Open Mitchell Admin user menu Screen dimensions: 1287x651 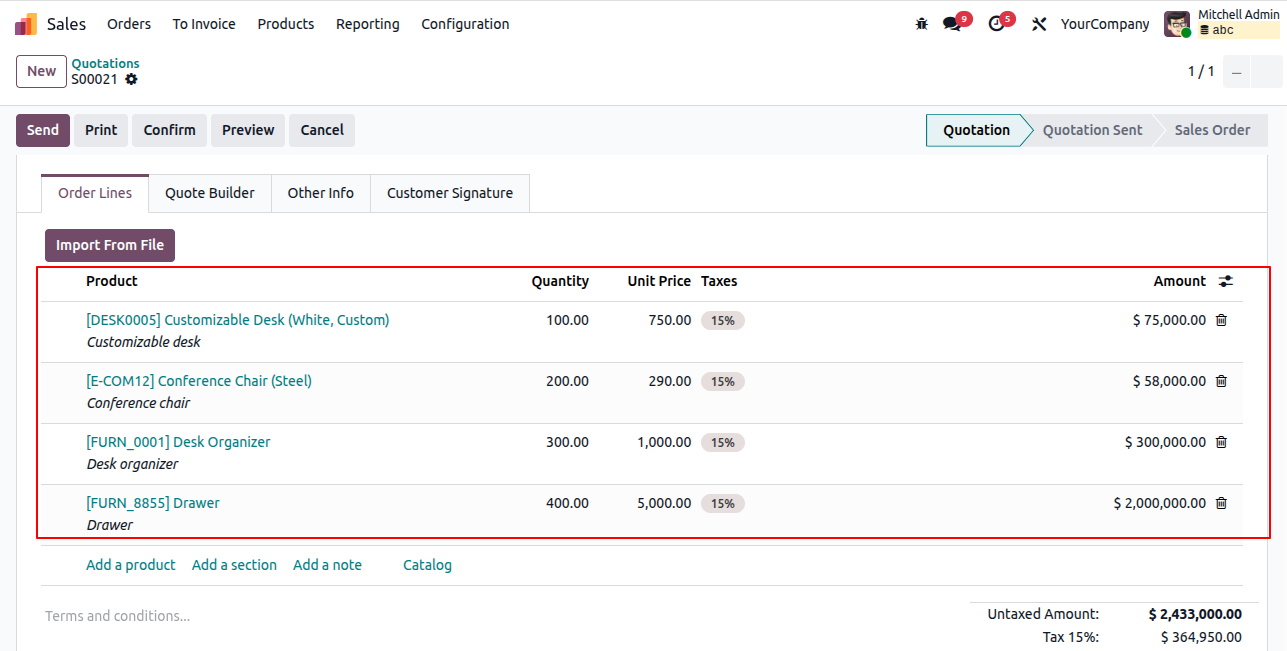pos(1221,23)
